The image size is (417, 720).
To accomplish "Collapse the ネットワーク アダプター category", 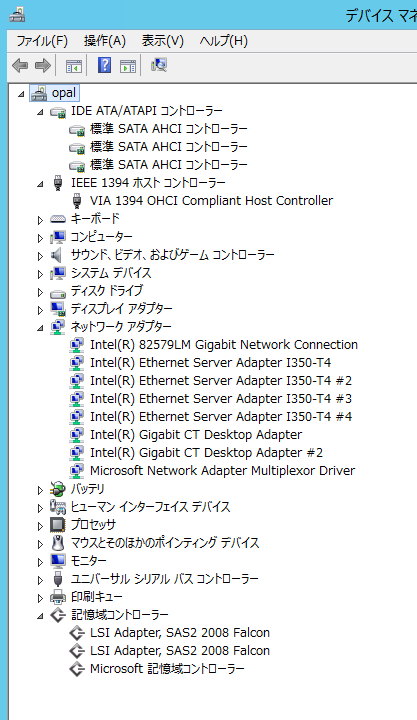I will click(x=40, y=328).
